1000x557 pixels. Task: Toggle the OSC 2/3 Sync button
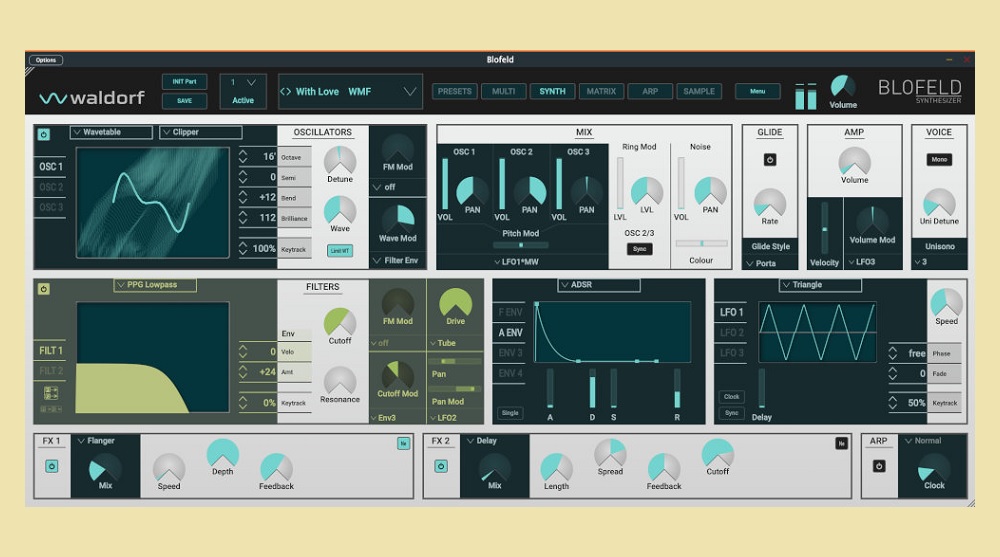click(x=640, y=249)
